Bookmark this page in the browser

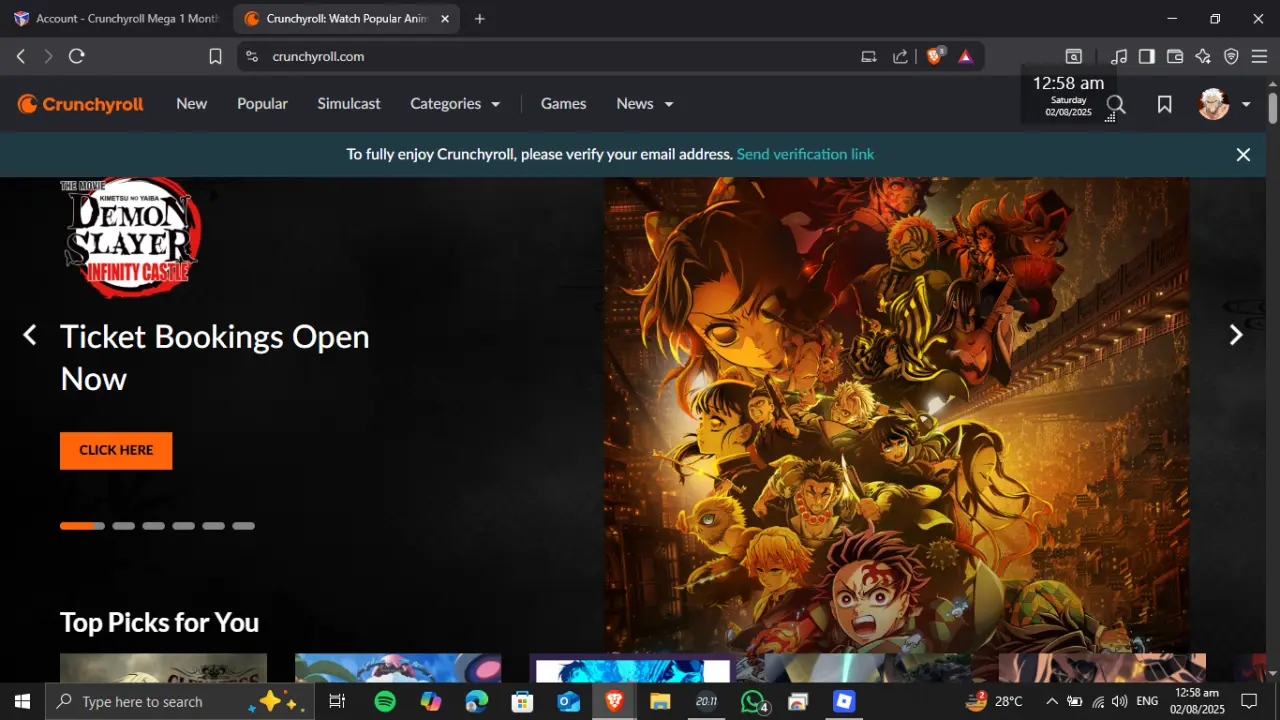pyautogui.click(x=215, y=57)
